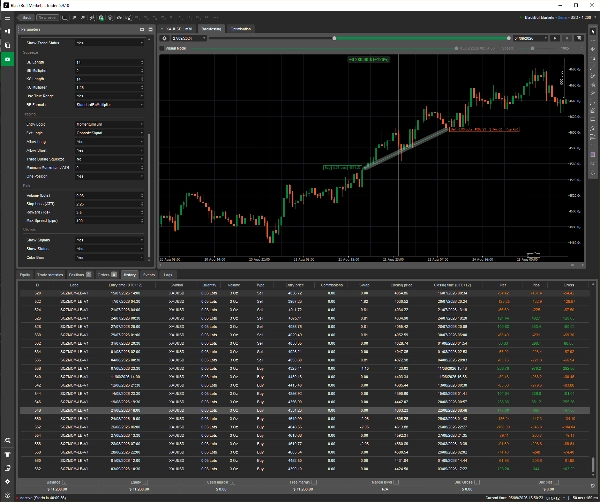Sort the History table by Closing price column
The height and width of the screenshot is (502, 600).
tap(401, 285)
